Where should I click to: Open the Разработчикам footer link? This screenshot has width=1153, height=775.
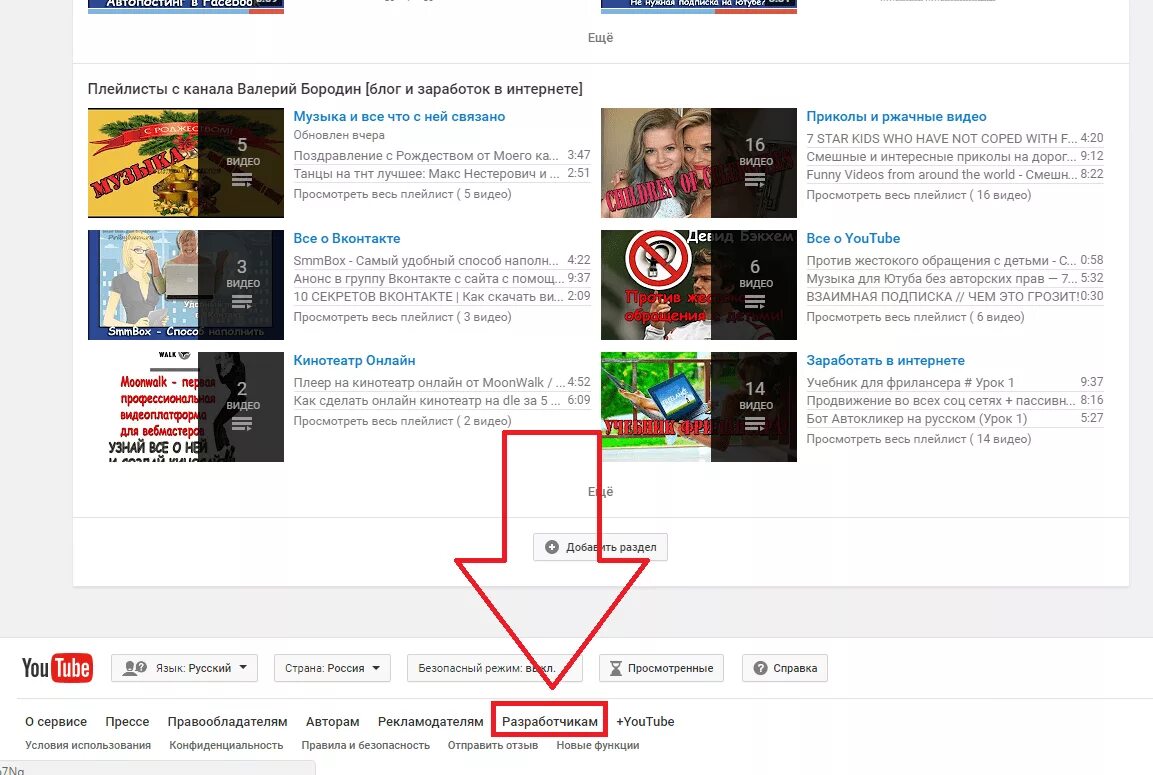coord(549,721)
